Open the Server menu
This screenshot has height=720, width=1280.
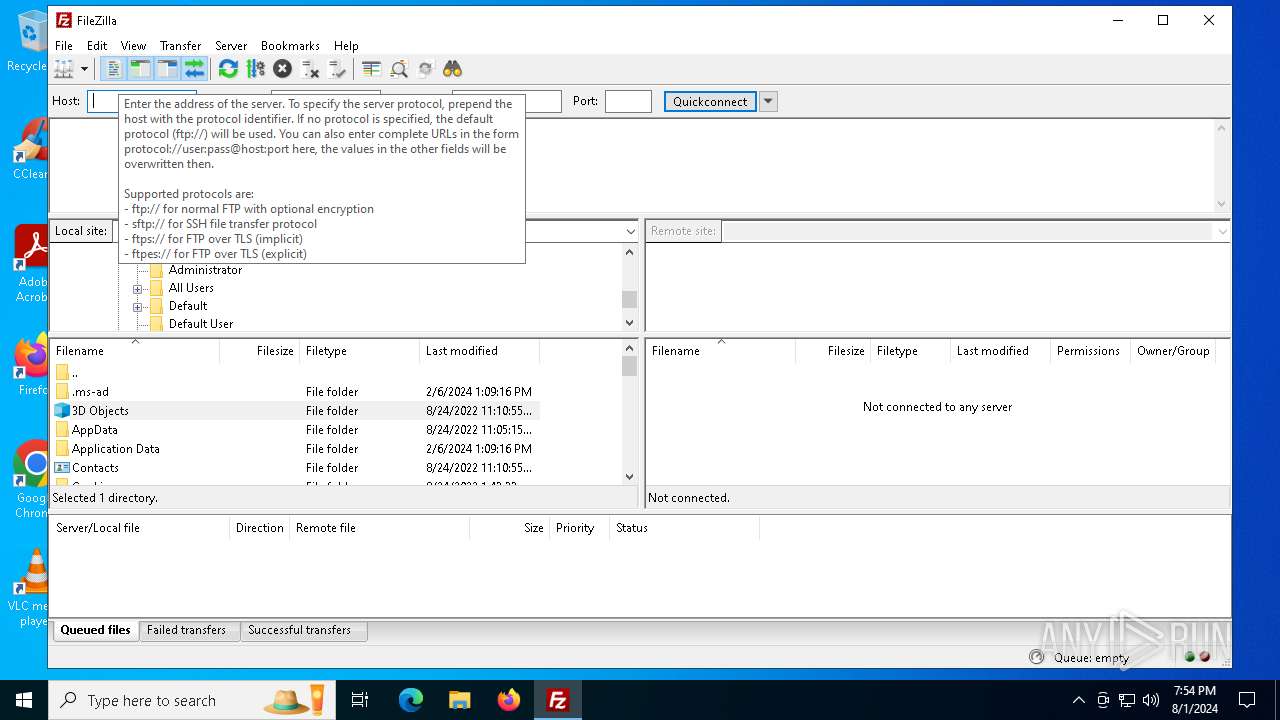[231, 46]
